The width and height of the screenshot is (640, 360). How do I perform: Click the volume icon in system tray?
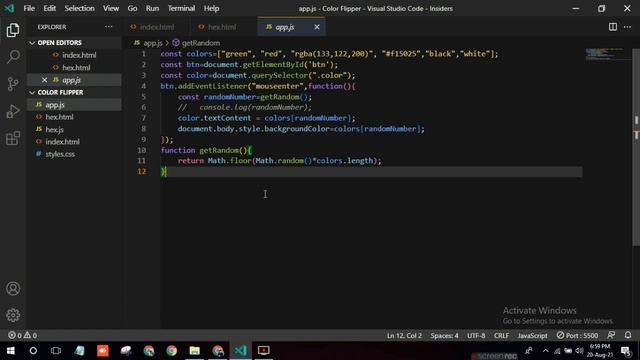point(579,351)
